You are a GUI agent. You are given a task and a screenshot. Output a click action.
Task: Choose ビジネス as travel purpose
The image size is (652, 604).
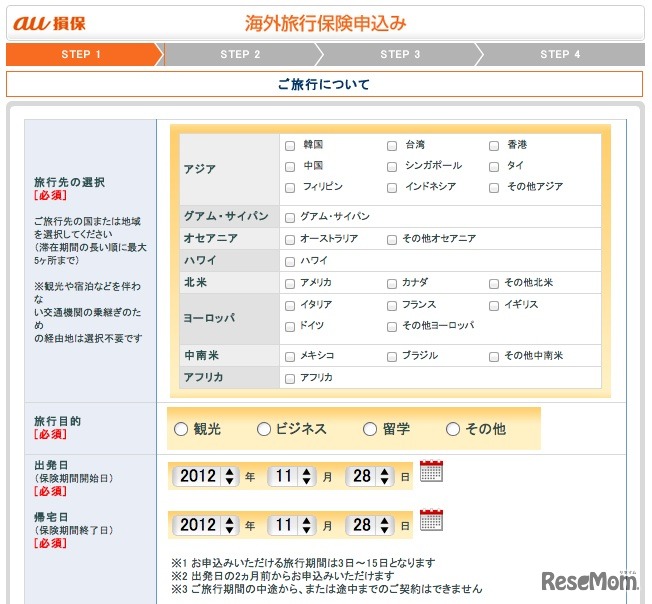click(264, 429)
